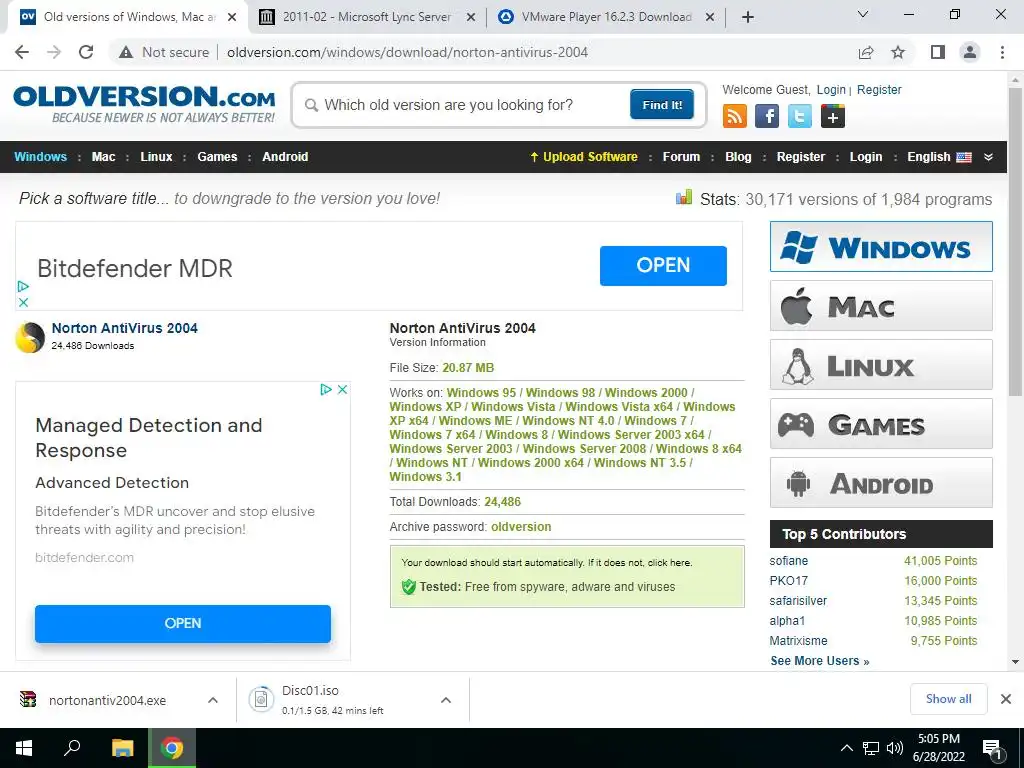
Task: Click See More Users link
Action: pos(820,661)
